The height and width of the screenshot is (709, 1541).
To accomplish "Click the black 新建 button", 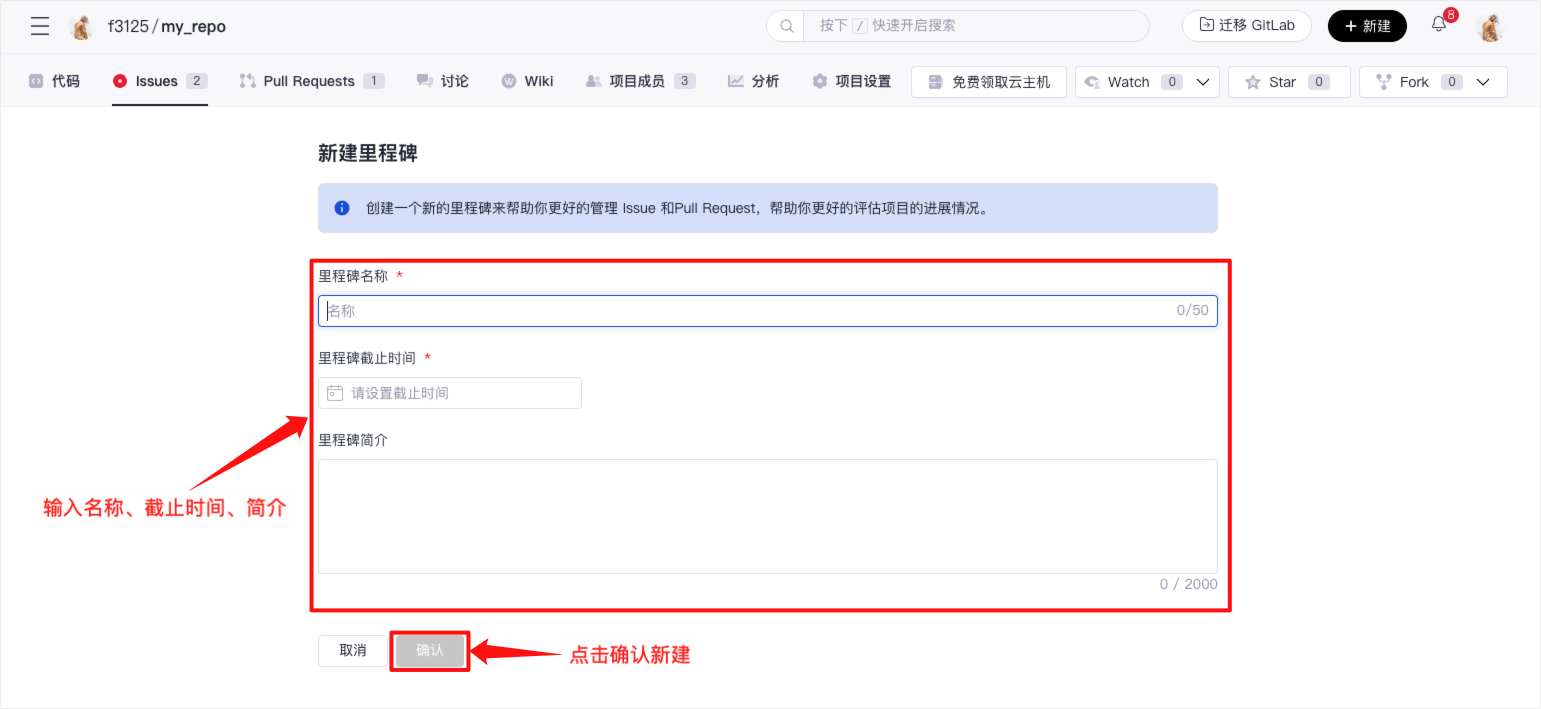I will 1366,26.
